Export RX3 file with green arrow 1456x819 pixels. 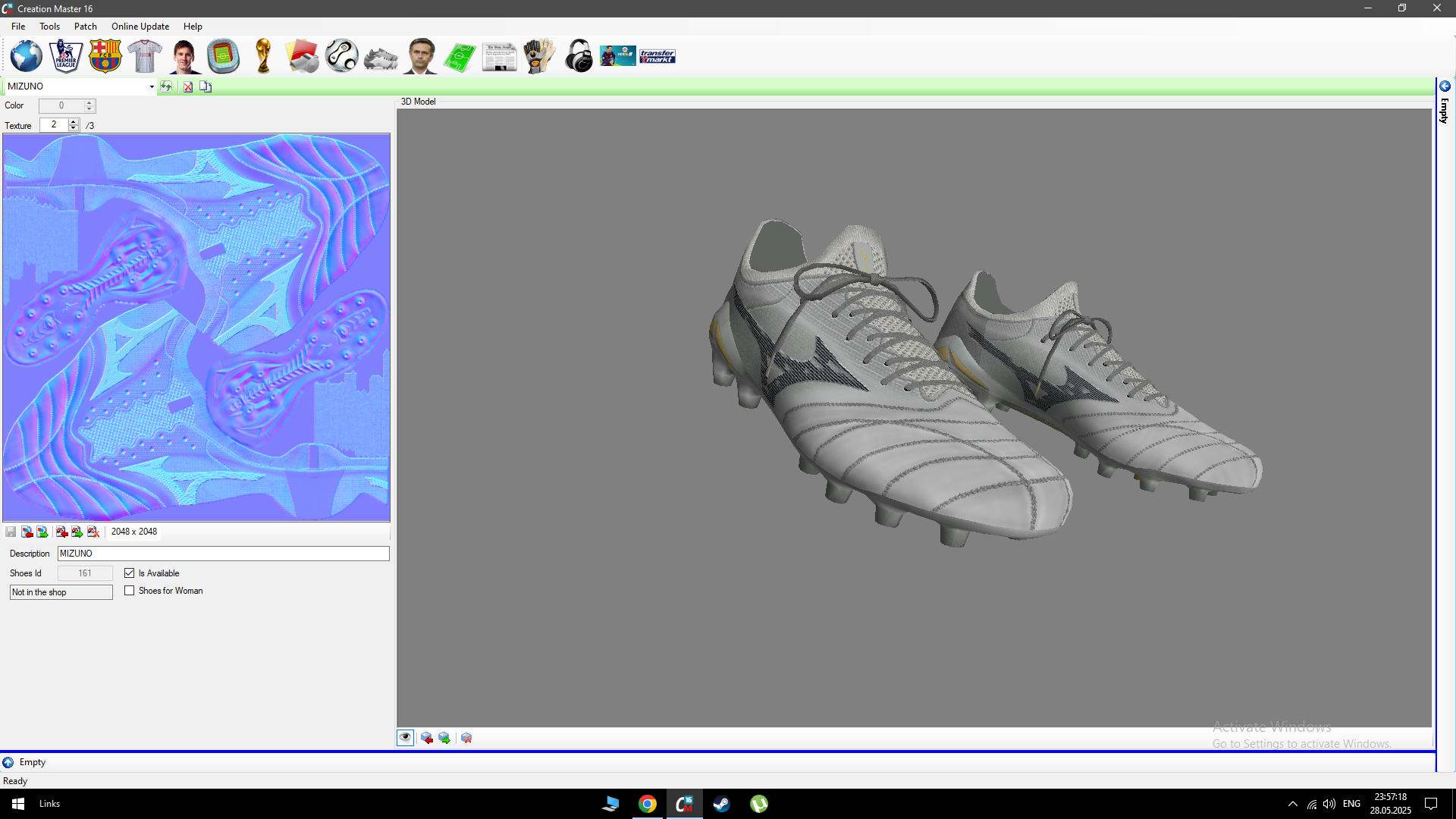pos(77,532)
